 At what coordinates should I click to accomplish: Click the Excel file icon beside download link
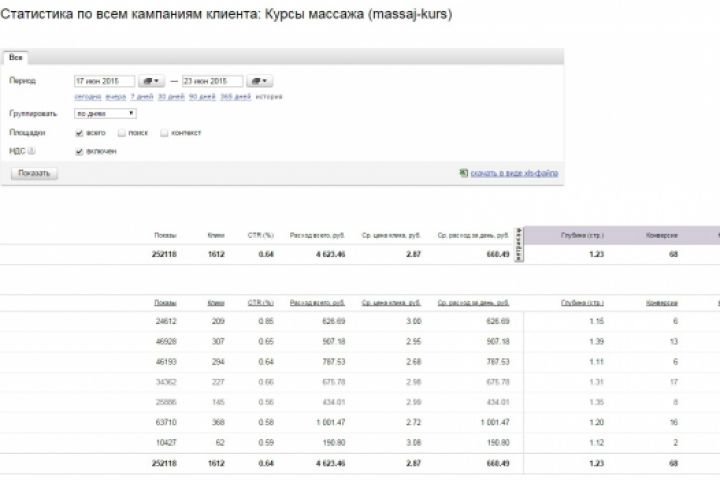463,173
